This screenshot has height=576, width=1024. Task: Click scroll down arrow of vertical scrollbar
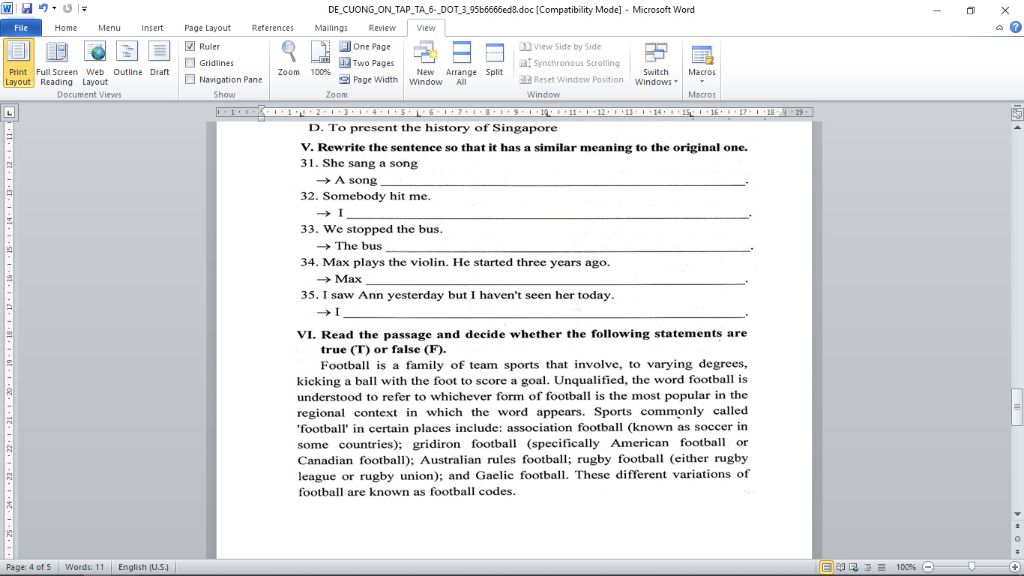click(1017, 515)
